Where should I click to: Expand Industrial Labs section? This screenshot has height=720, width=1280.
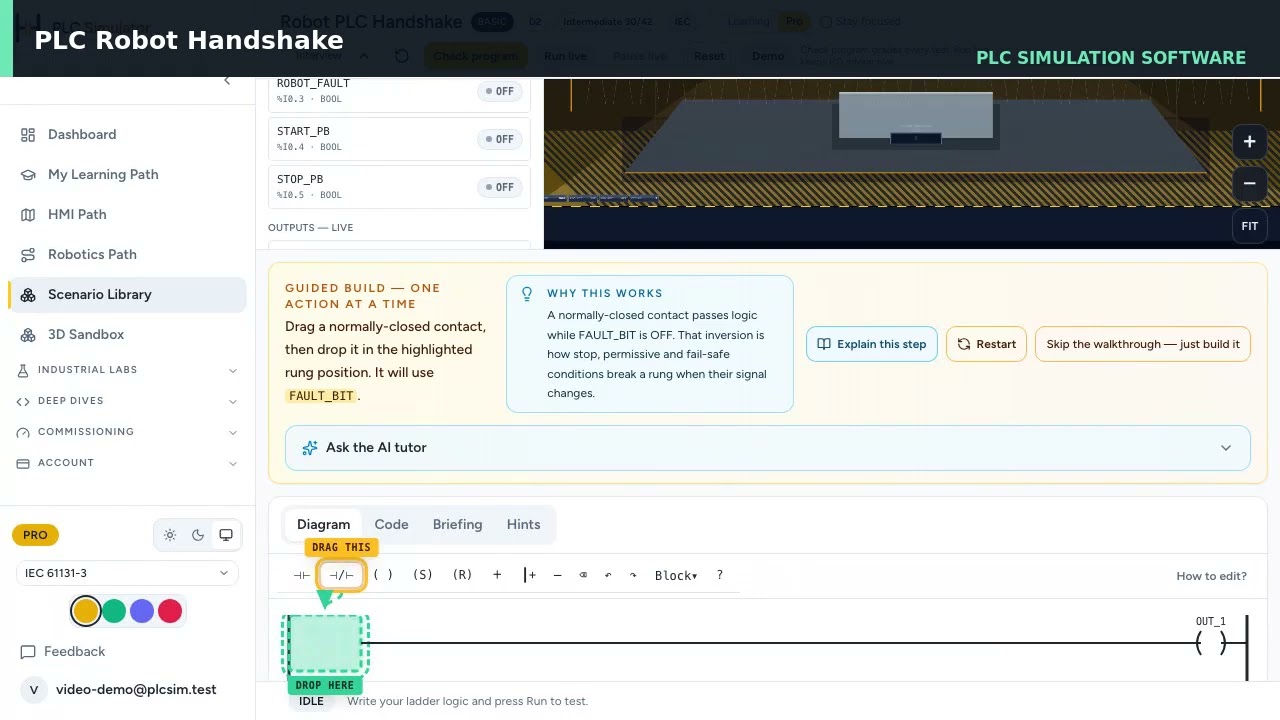pyautogui.click(x=127, y=370)
